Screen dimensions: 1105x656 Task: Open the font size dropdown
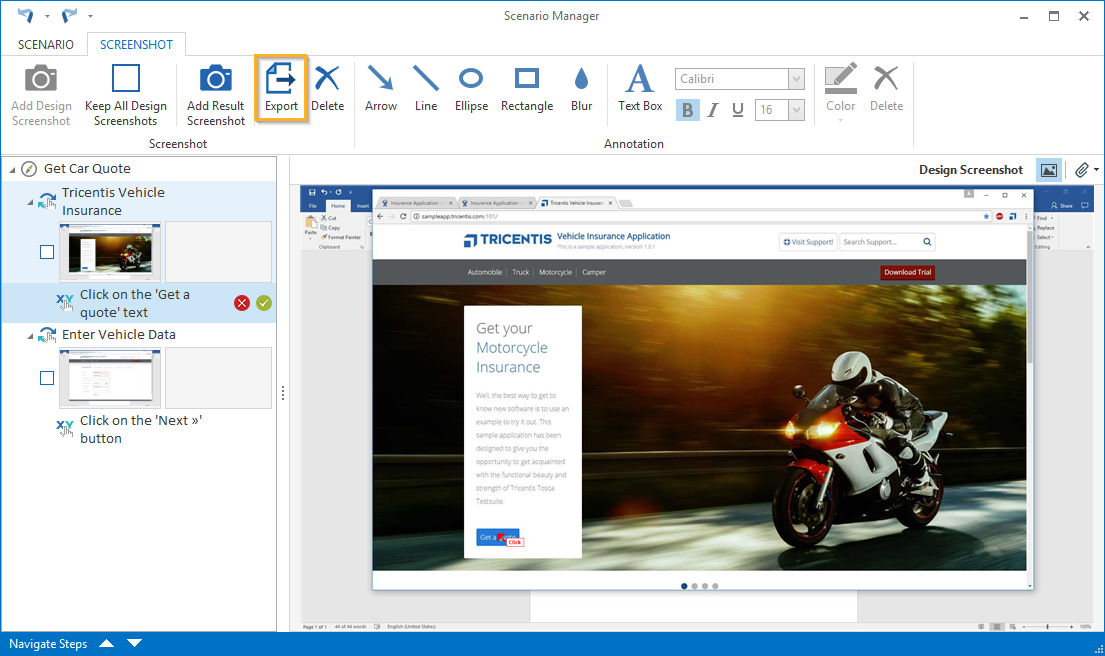click(x=796, y=110)
